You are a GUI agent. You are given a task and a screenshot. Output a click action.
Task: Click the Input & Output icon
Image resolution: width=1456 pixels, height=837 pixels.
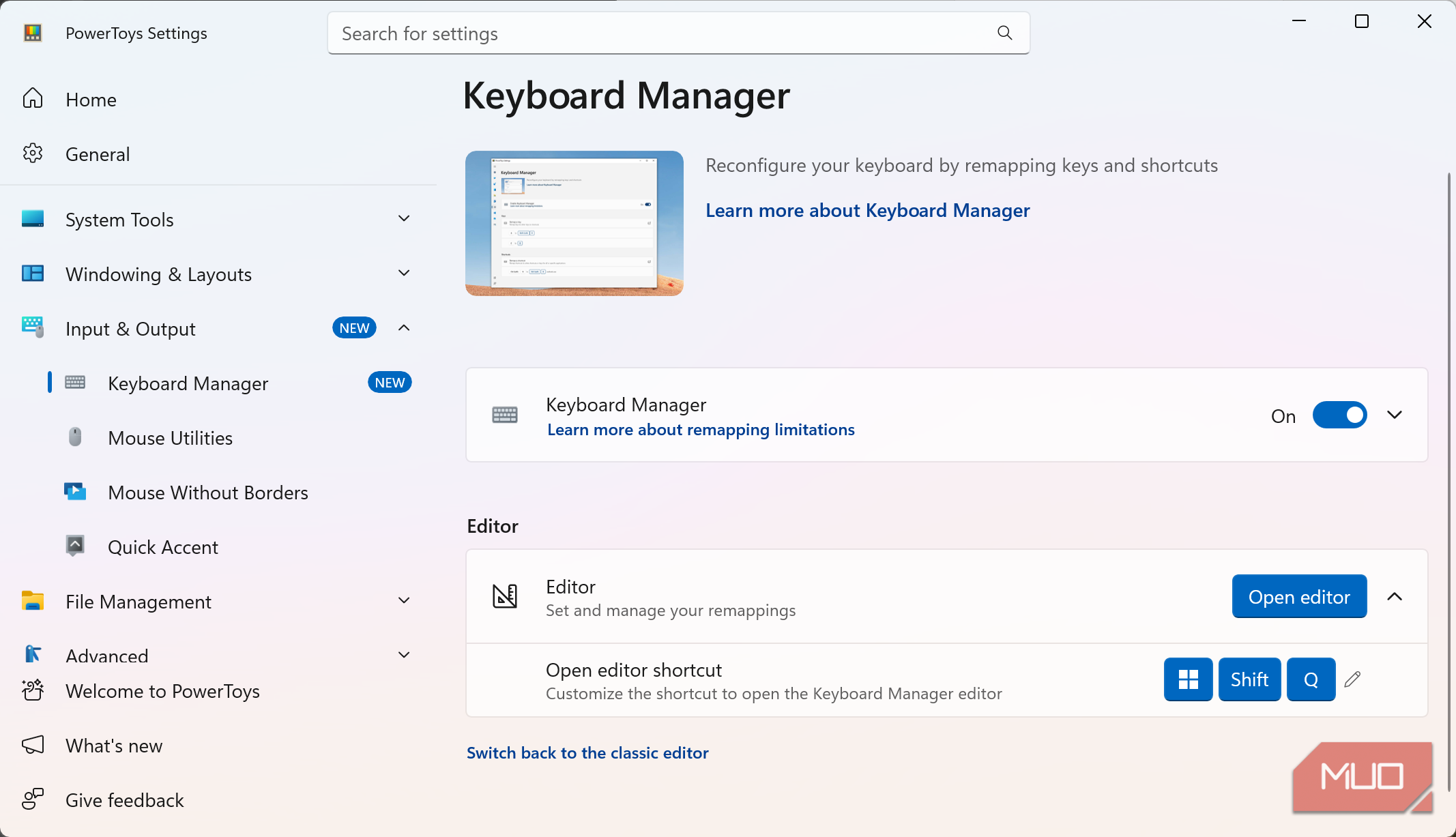tap(33, 327)
